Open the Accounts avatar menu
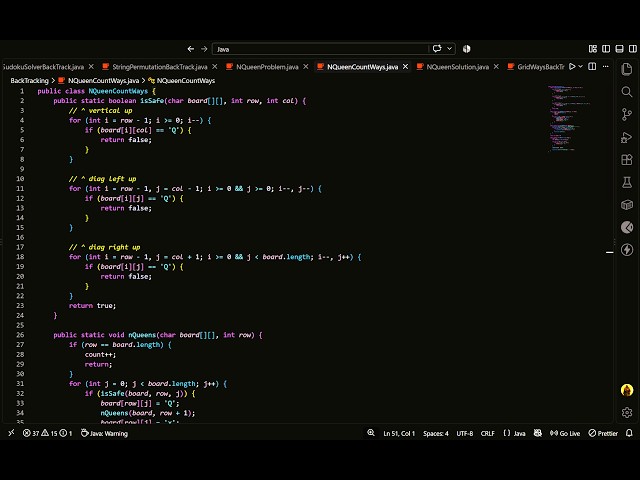 [627, 390]
